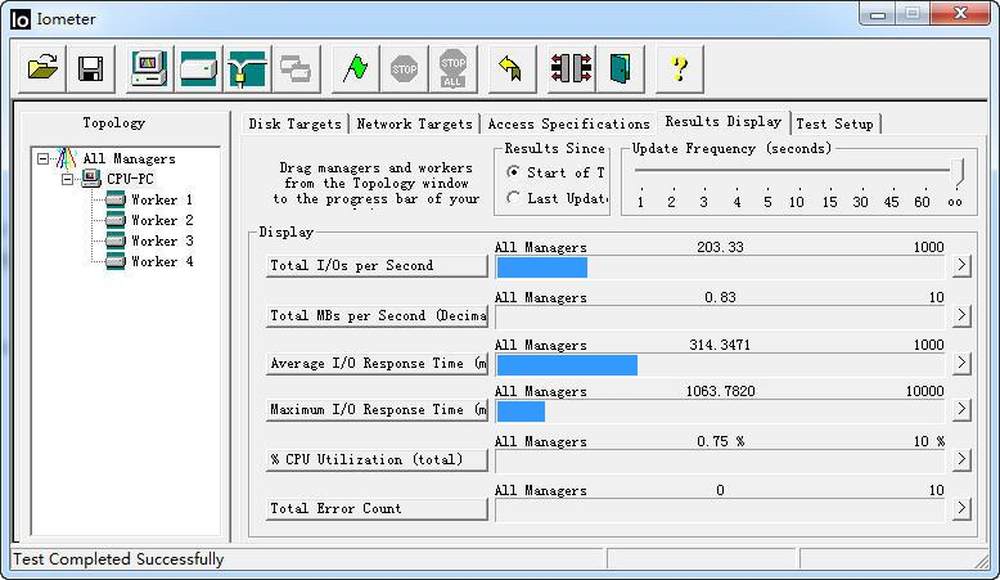This screenshot has height=580, width=1000.
Task: Click the 203.33 I/Os per second value
Action: [720, 247]
